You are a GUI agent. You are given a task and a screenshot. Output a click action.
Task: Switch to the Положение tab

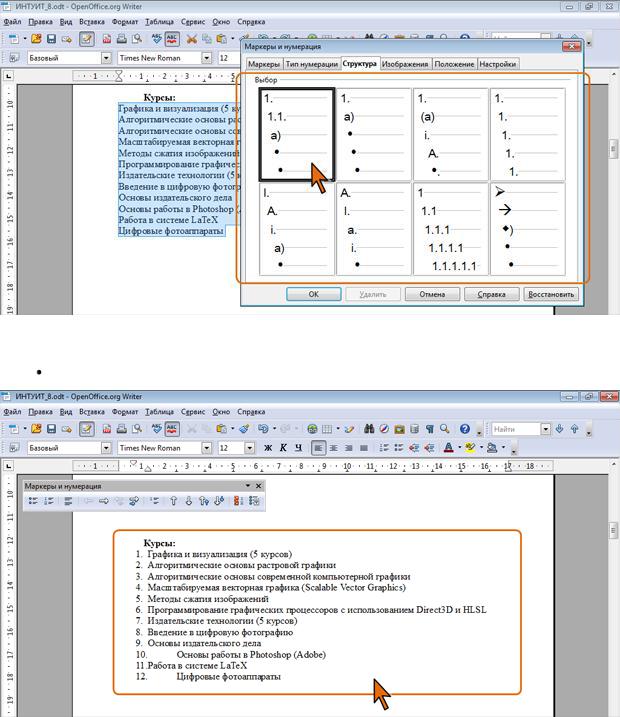click(x=454, y=64)
